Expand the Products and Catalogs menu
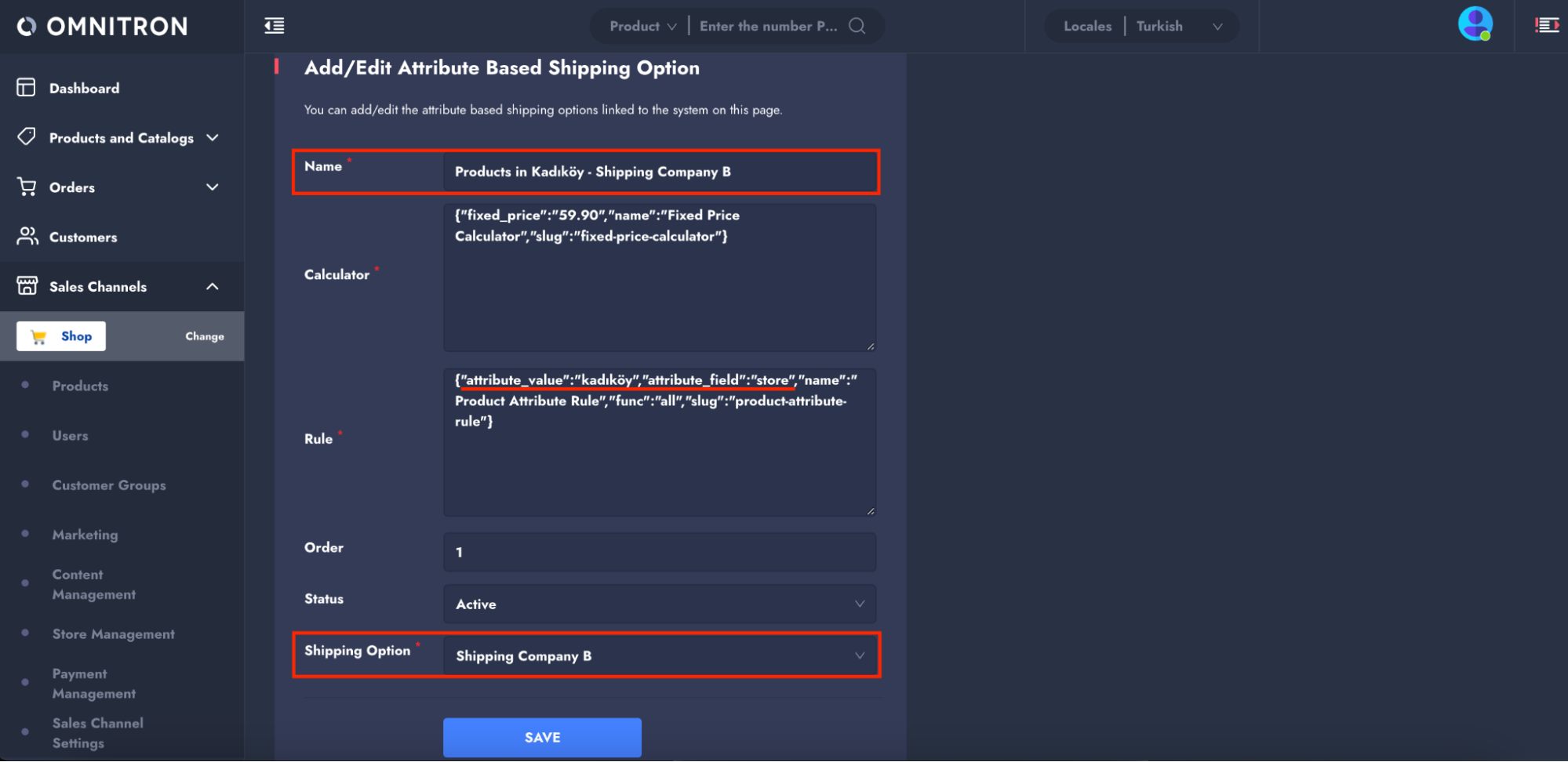1568x762 pixels. pyautogui.click(x=212, y=138)
